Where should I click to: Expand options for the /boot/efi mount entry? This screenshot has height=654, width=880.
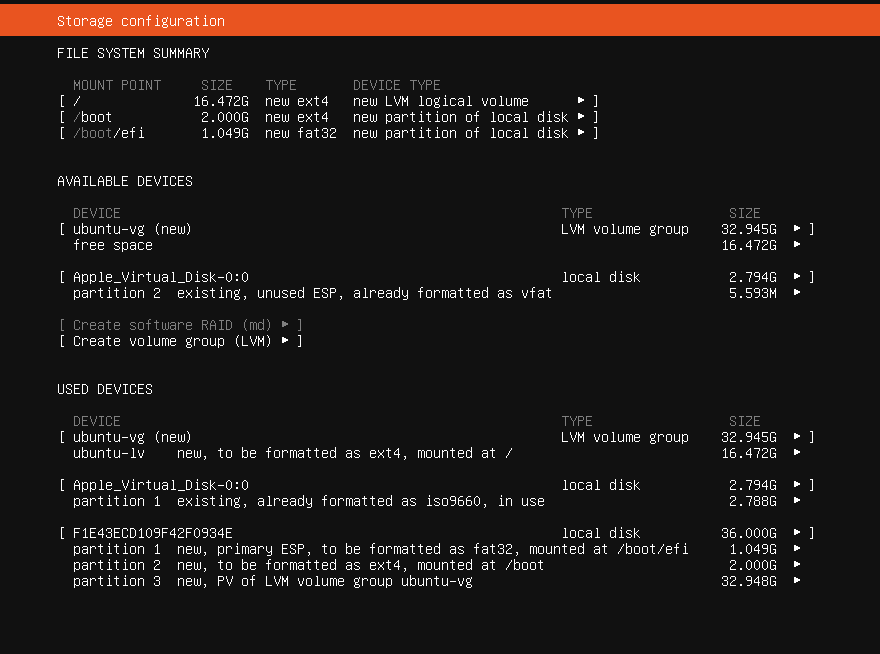coord(580,133)
